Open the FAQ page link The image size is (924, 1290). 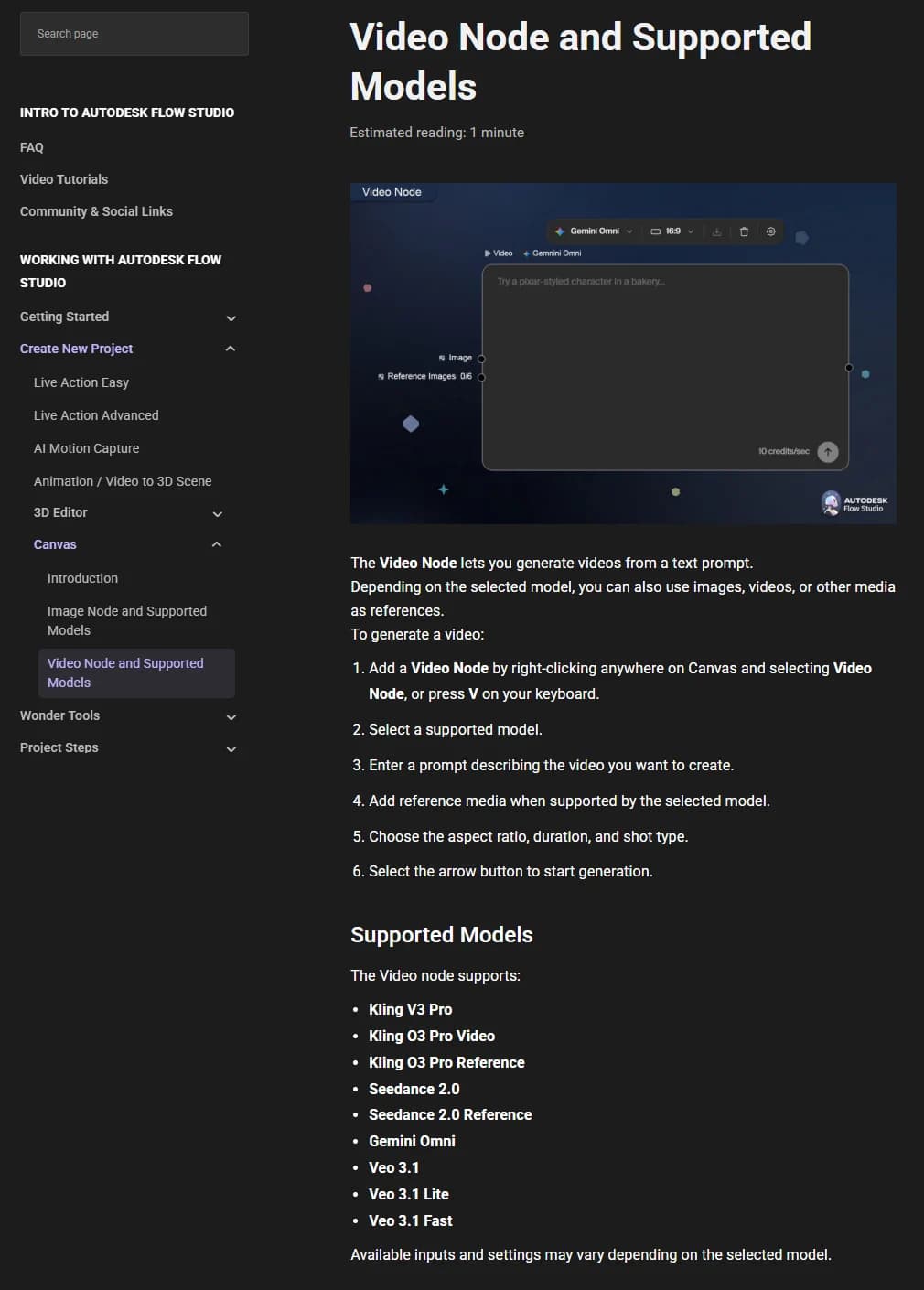pyautogui.click(x=32, y=147)
